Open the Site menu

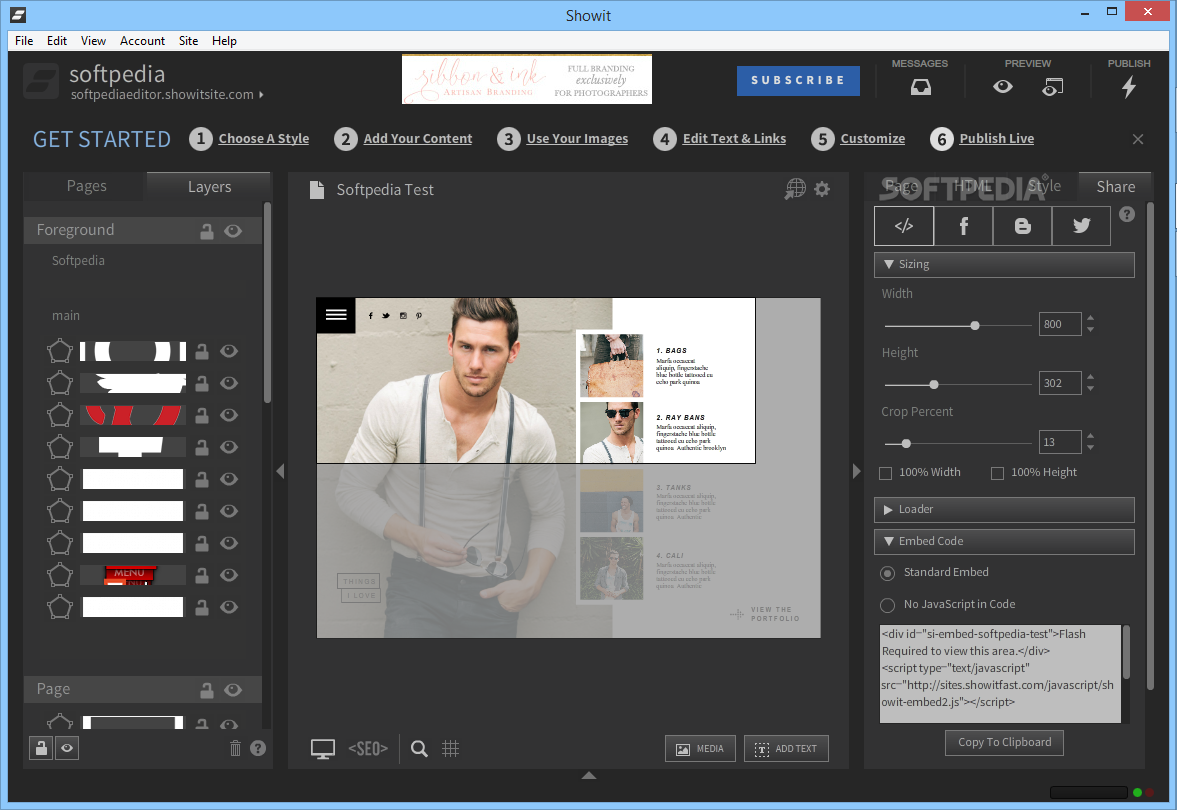tap(188, 41)
